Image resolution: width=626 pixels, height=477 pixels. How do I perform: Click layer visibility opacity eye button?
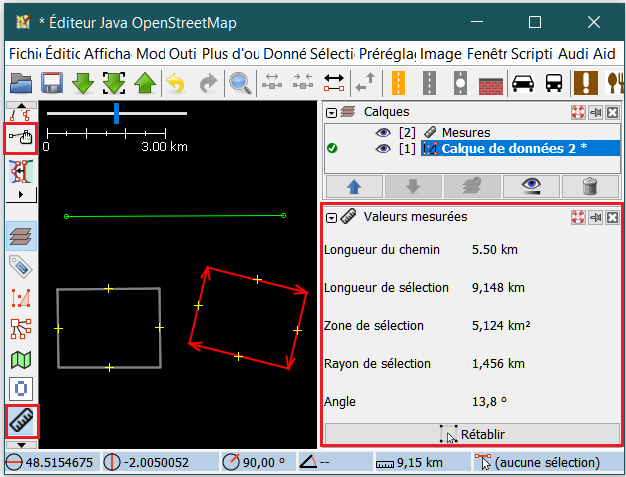tap(531, 186)
